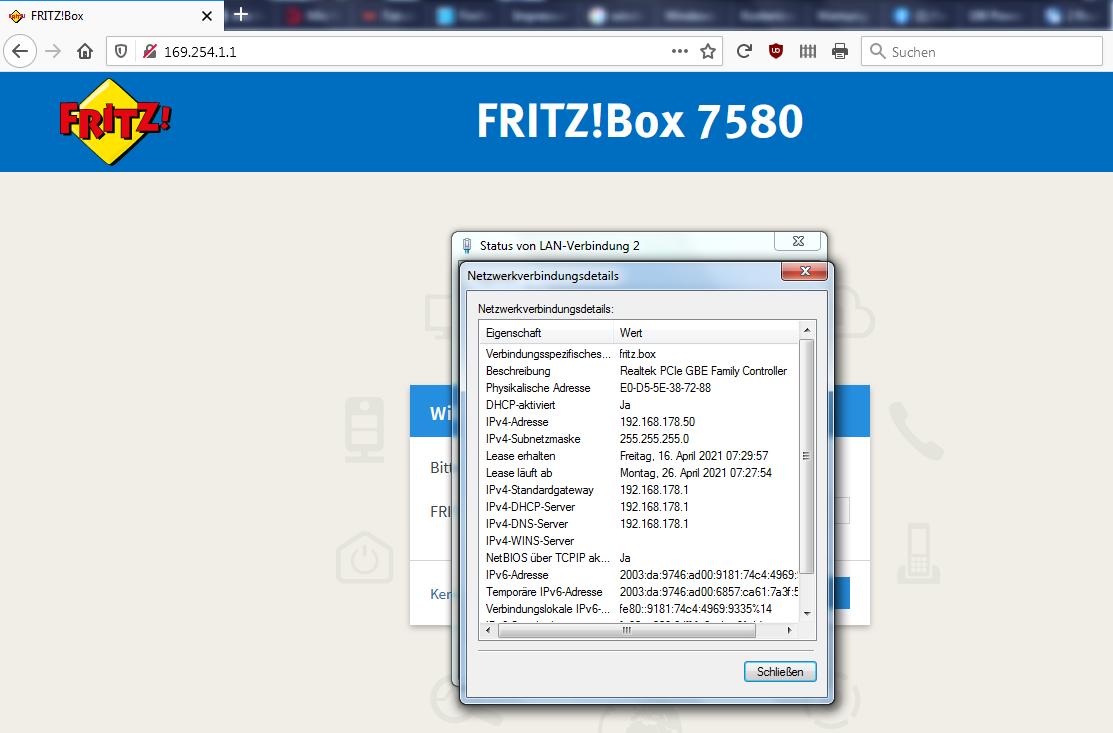Click the horizontal scrollbar thumb
1113x733 pixels.
coord(627,630)
